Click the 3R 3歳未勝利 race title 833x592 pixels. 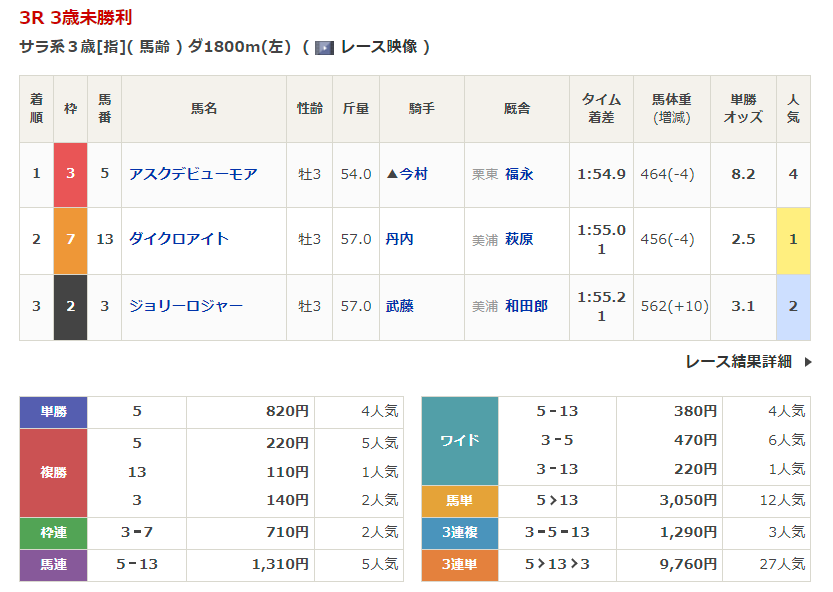76,18
